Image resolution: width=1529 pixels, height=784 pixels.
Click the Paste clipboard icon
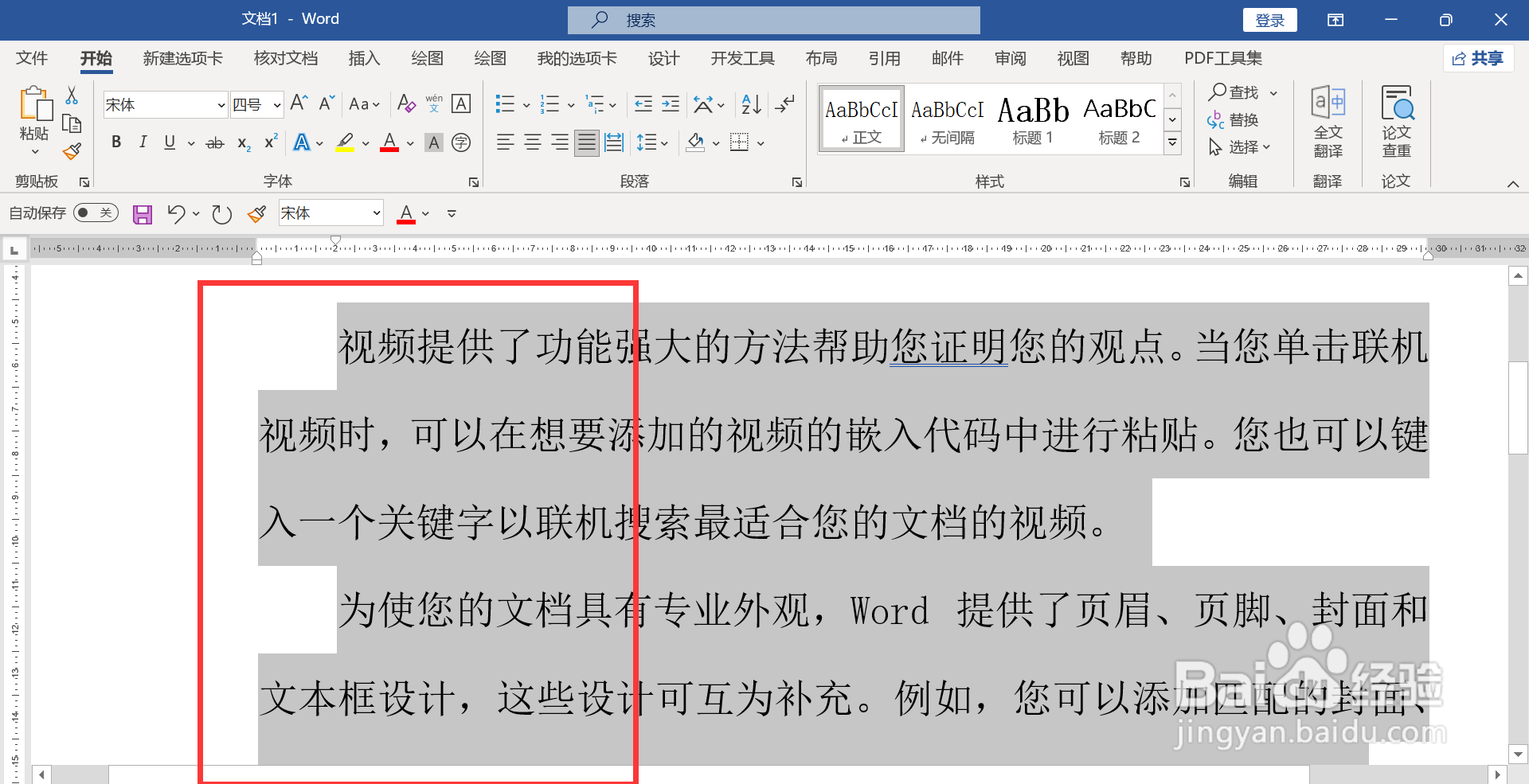(x=35, y=104)
